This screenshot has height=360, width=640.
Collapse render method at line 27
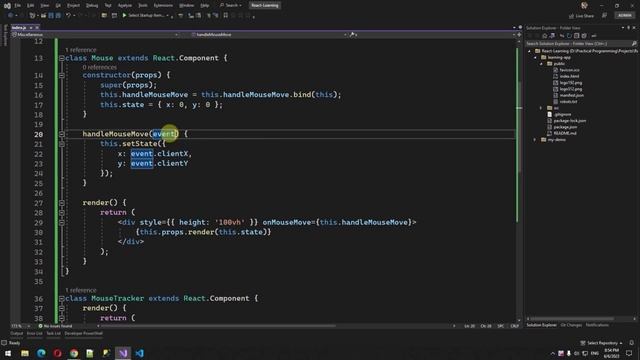click(62, 203)
